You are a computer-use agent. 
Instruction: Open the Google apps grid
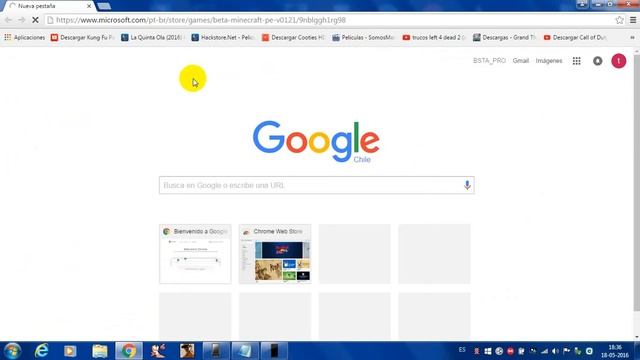(576, 61)
